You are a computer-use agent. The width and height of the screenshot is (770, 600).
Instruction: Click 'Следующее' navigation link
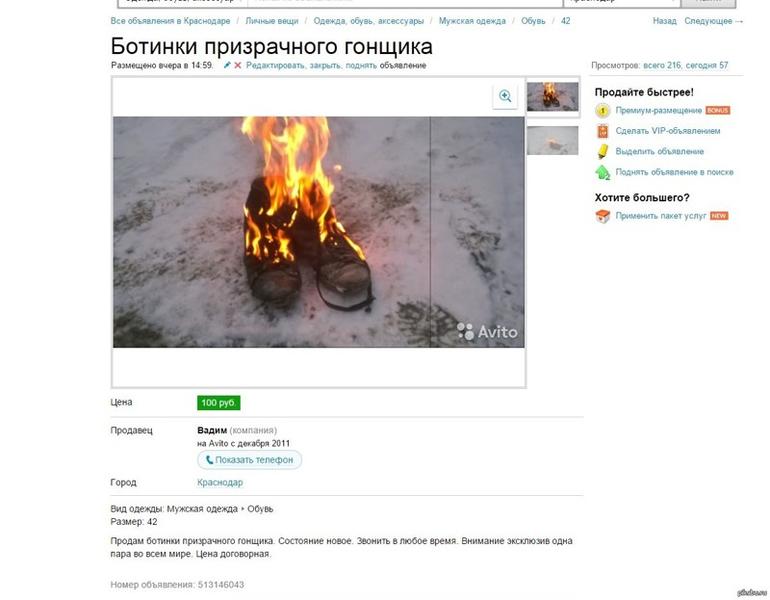714,21
